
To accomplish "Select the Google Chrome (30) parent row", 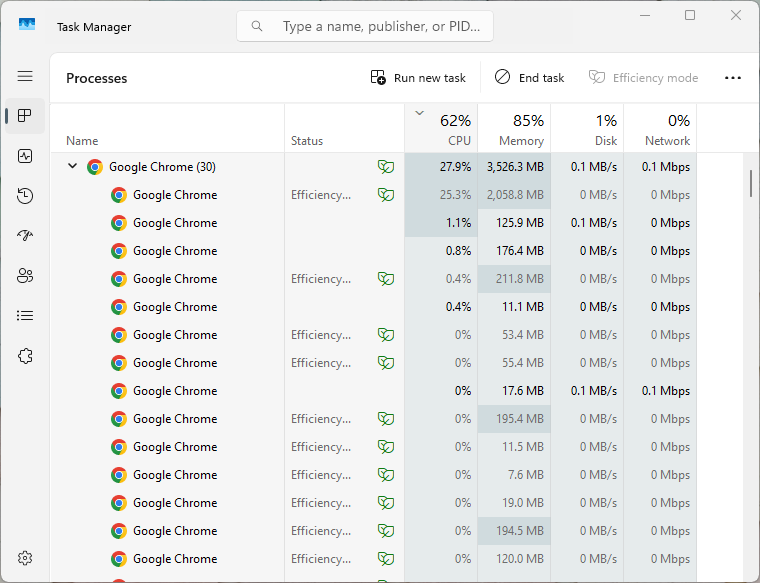I will coord(373,167).
